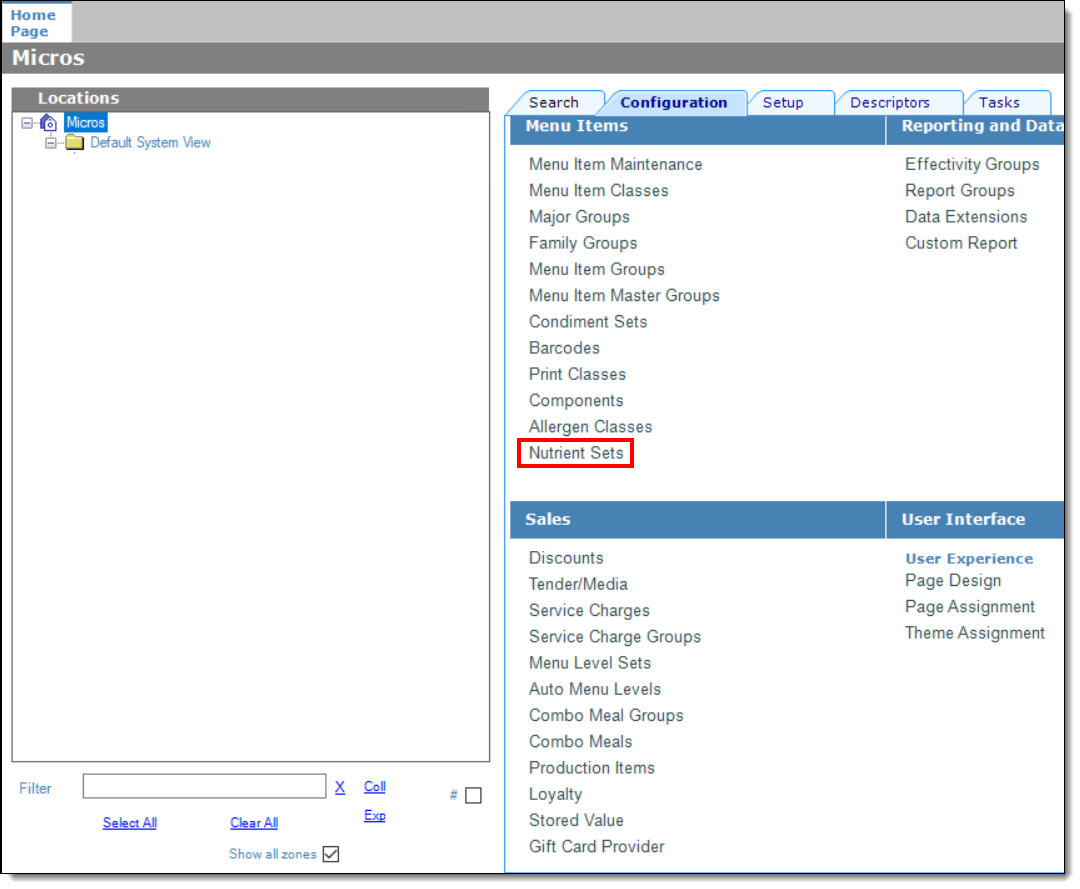Open the Descriptors tab

tap(890, 103)
